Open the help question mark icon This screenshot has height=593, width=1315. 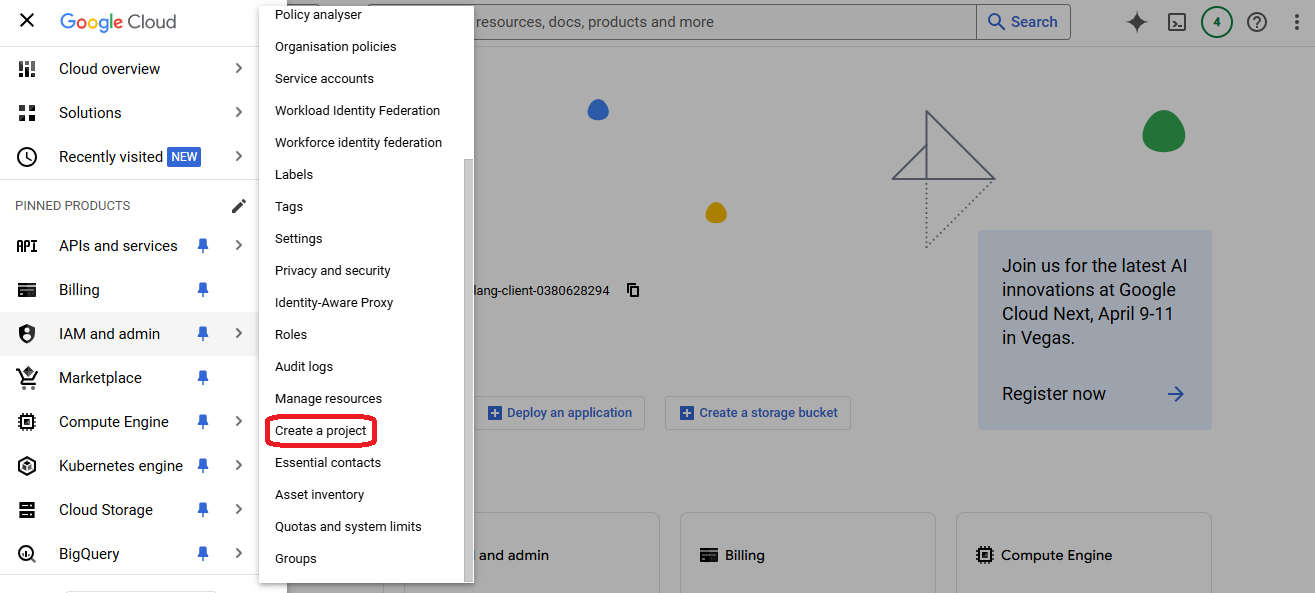(1257, 22)
